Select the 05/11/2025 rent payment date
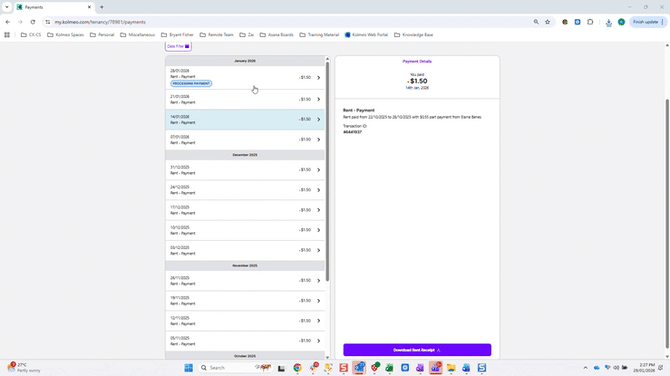The width and height of the screenshot is (670, 376). [179, 338]
